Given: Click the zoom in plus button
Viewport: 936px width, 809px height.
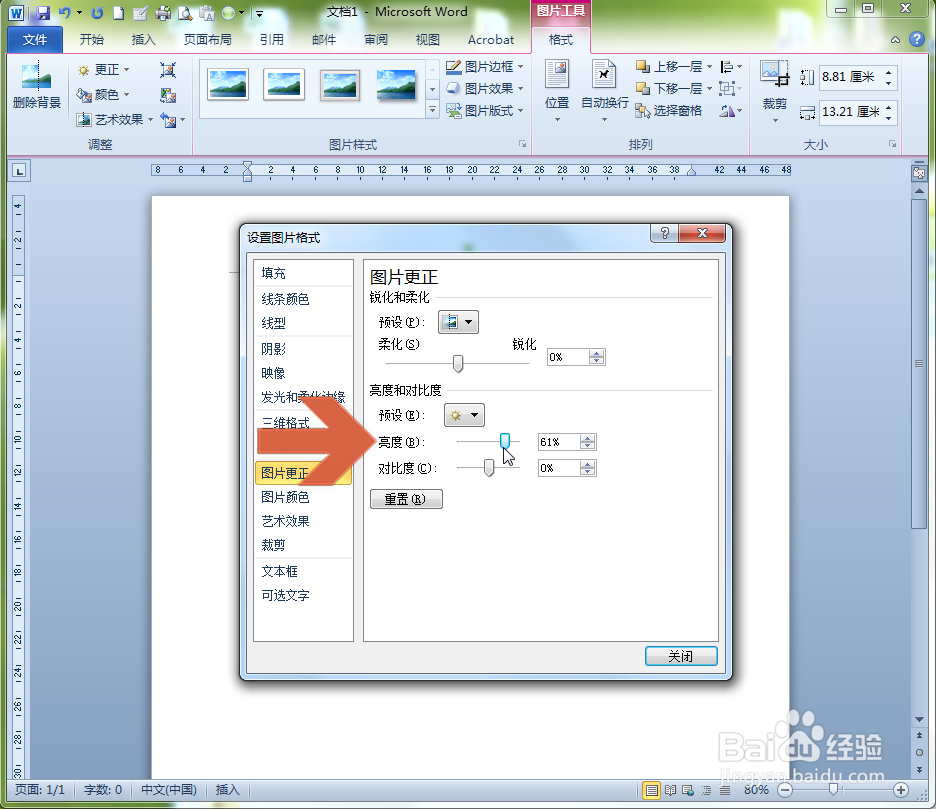Looking at the screenshot, I should (901, 790).
